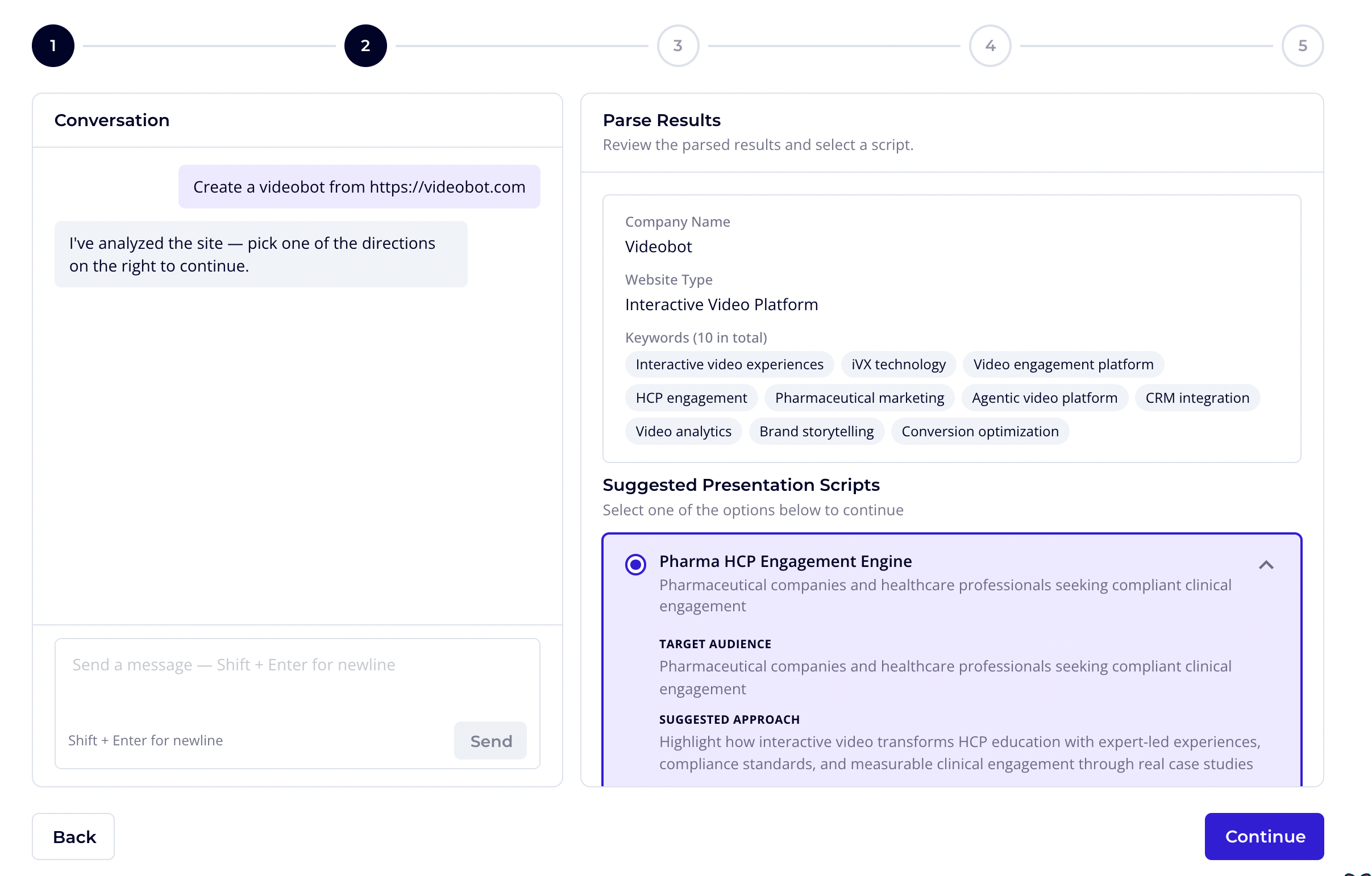Image resolution: width=1372 pixels, height=876 pixels.
Task: Select step 2 circle in stepper
Action: click(365, 45)
